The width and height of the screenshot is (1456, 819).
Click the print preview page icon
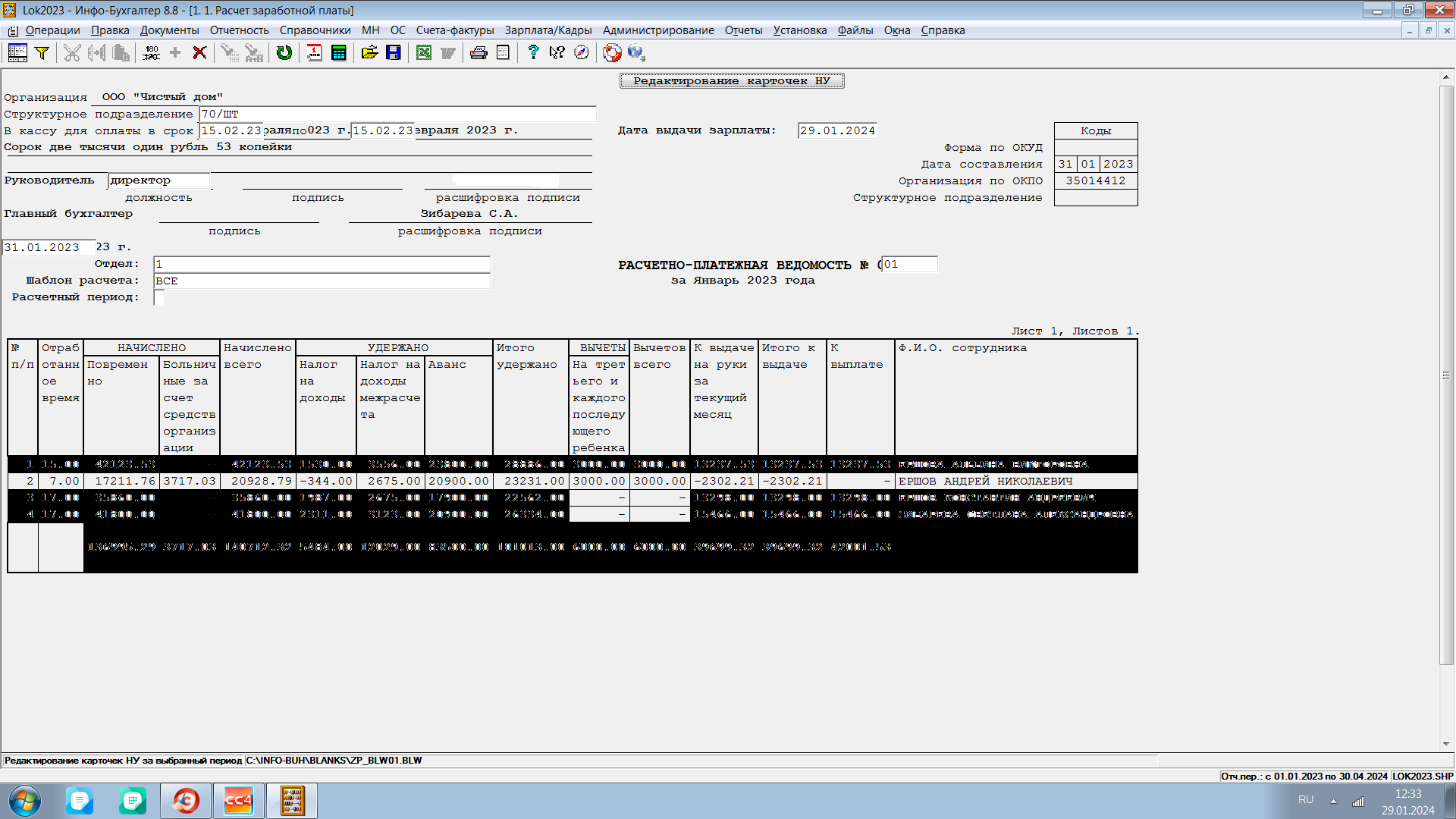point(503,52)
